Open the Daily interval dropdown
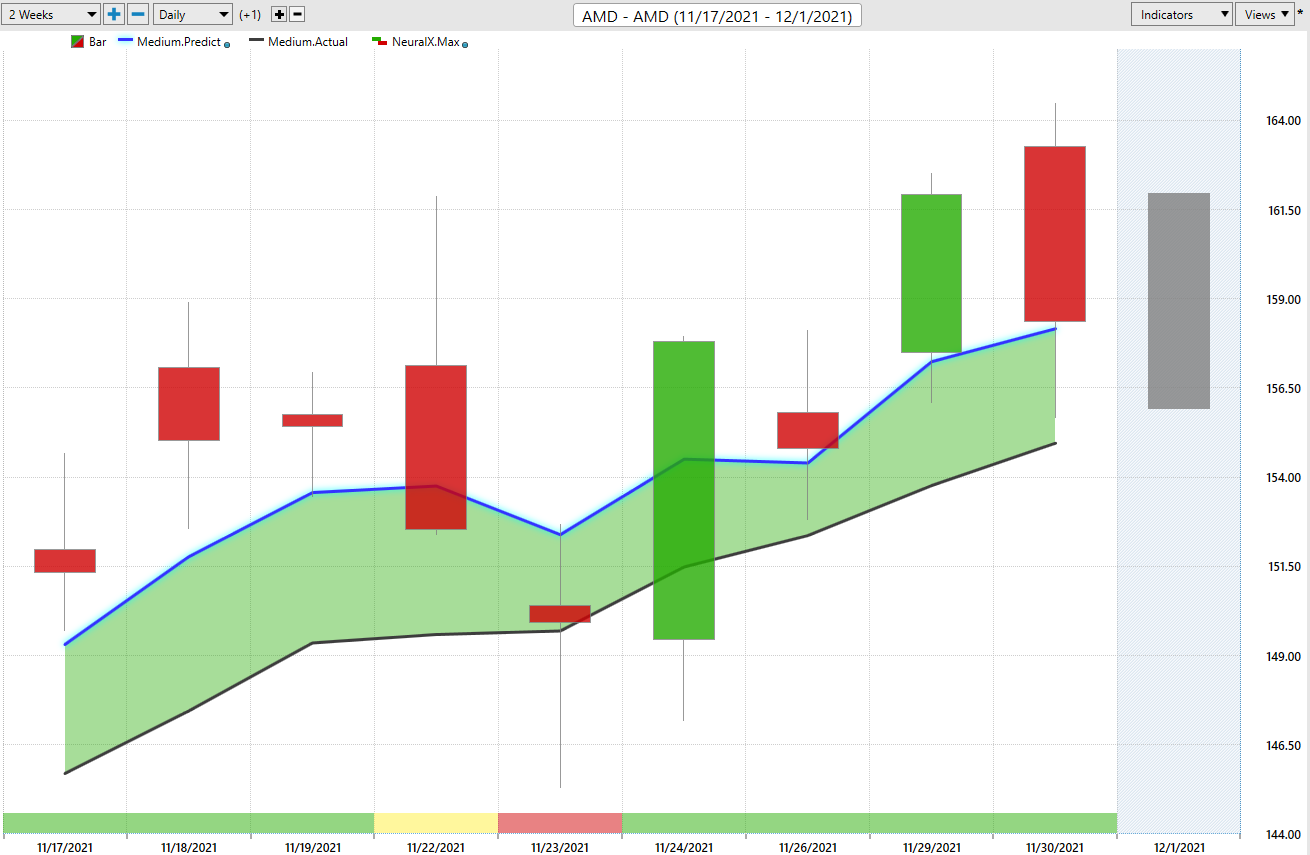This screenshot has height=855, width=1310. click(193, 14)
